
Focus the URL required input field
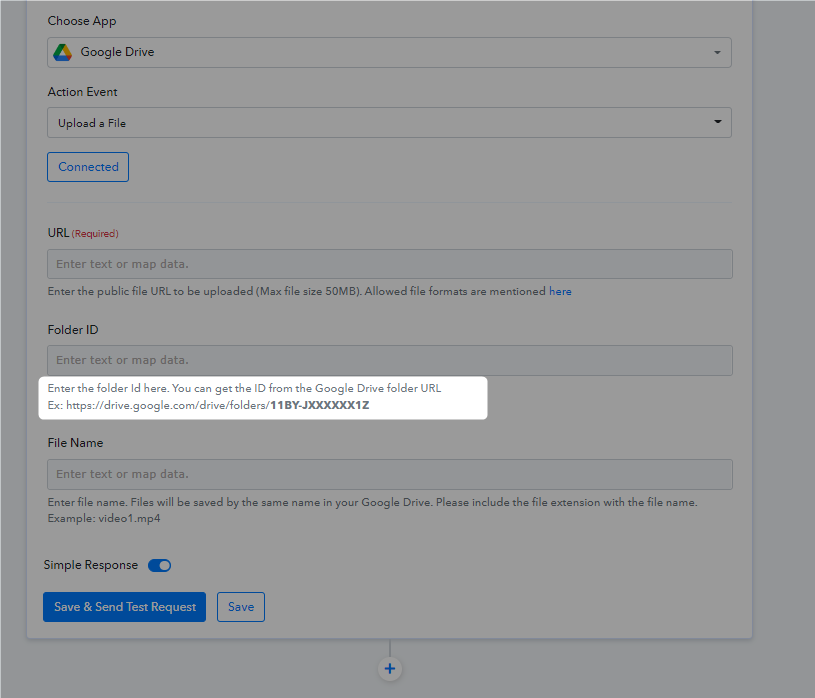pyautogui.click(x=390, y=264)
